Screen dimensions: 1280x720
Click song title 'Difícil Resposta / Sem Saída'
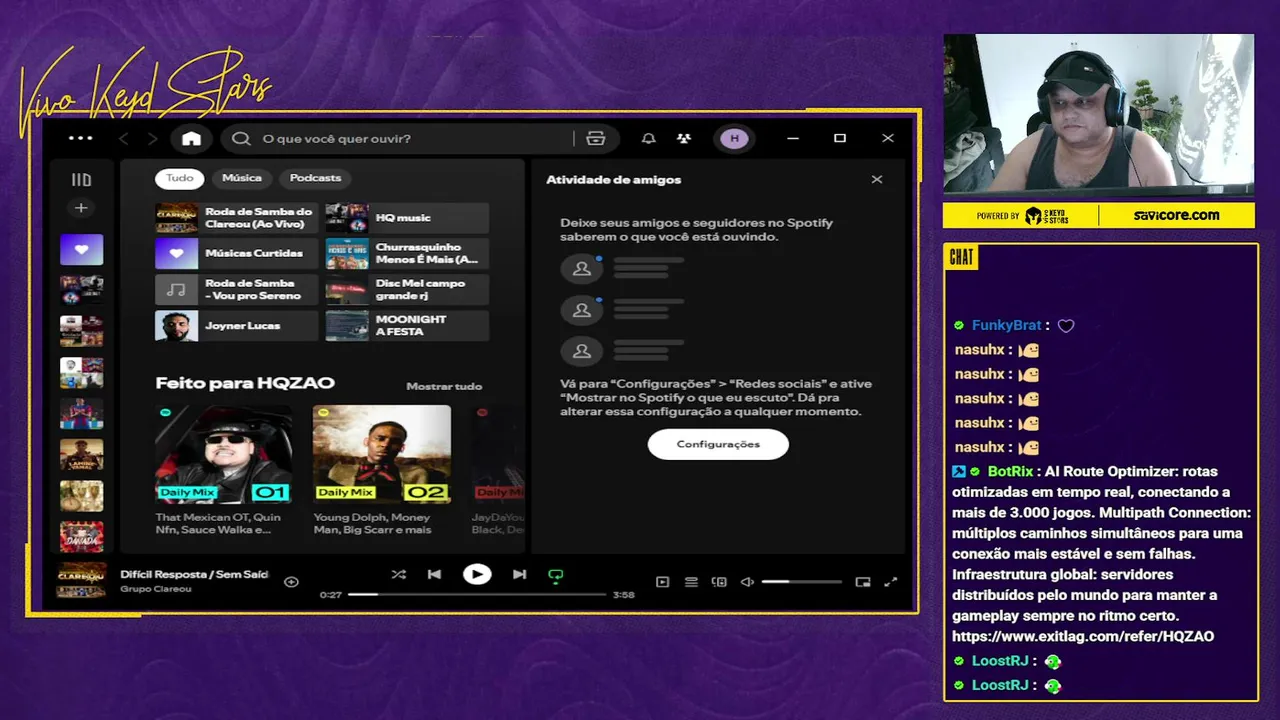(x=194, y=574)
